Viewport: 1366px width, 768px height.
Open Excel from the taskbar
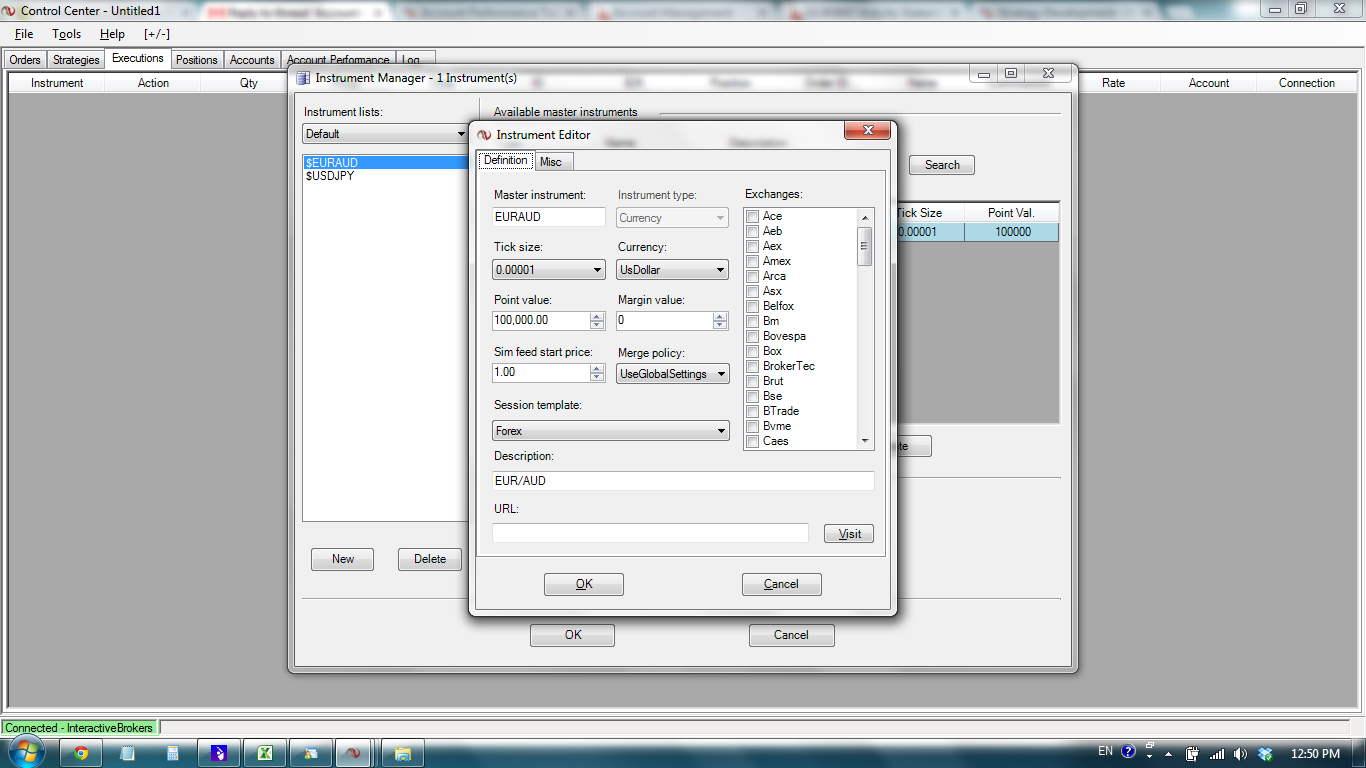[266, 753]
